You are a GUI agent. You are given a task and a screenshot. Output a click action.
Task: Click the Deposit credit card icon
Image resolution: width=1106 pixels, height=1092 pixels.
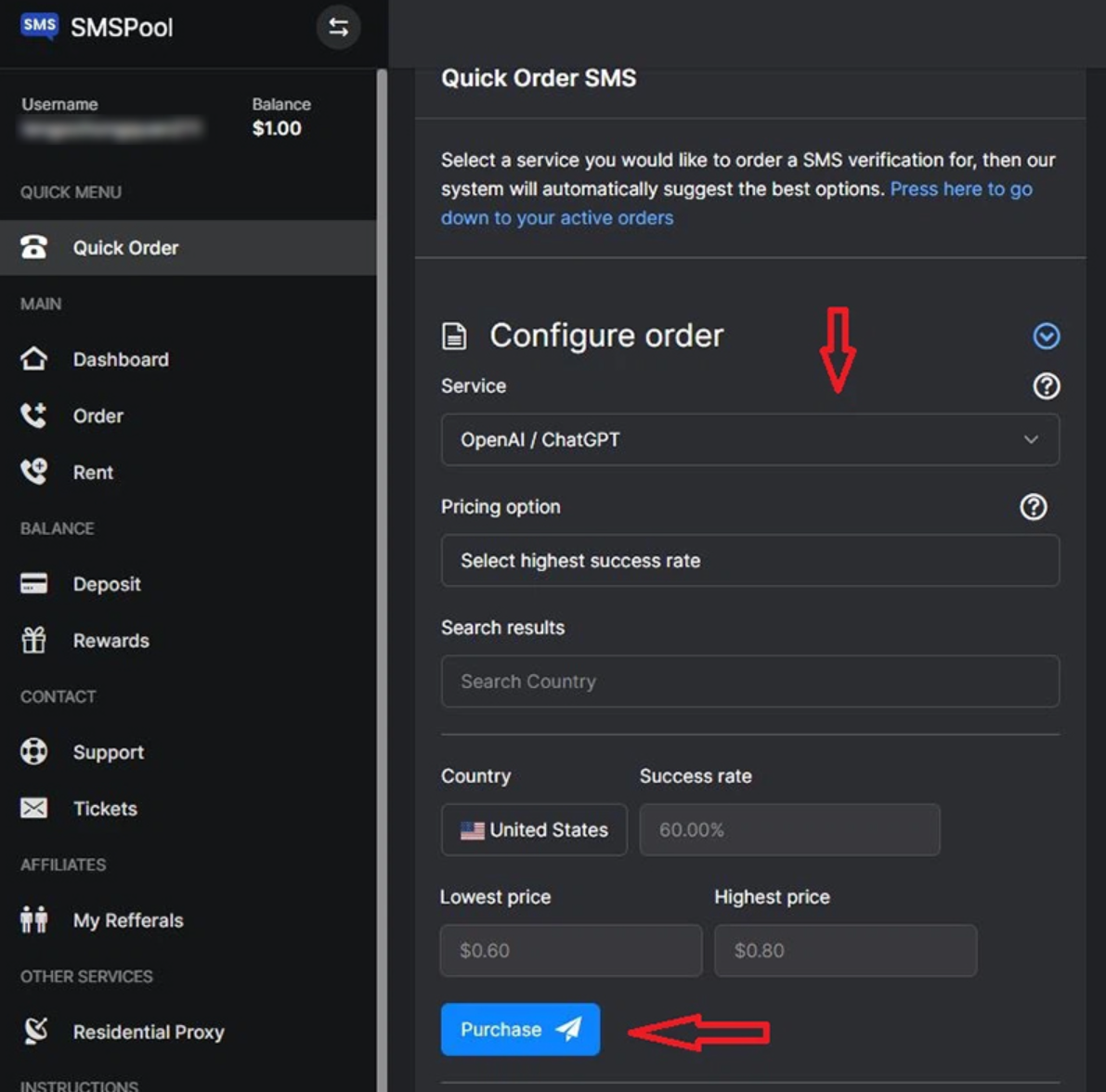pyautogui.click(x=33, y=583)
